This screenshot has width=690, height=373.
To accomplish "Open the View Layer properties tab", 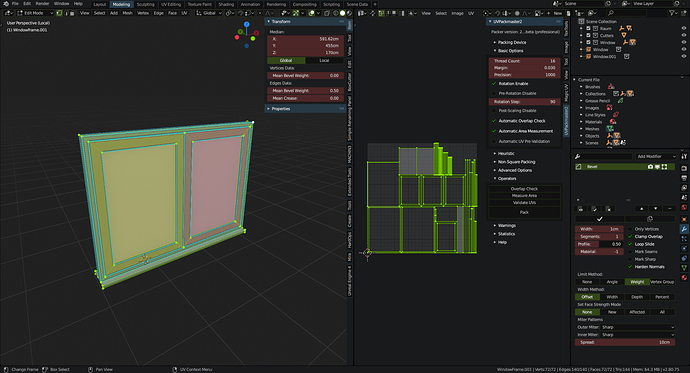I will pos(684,188).
